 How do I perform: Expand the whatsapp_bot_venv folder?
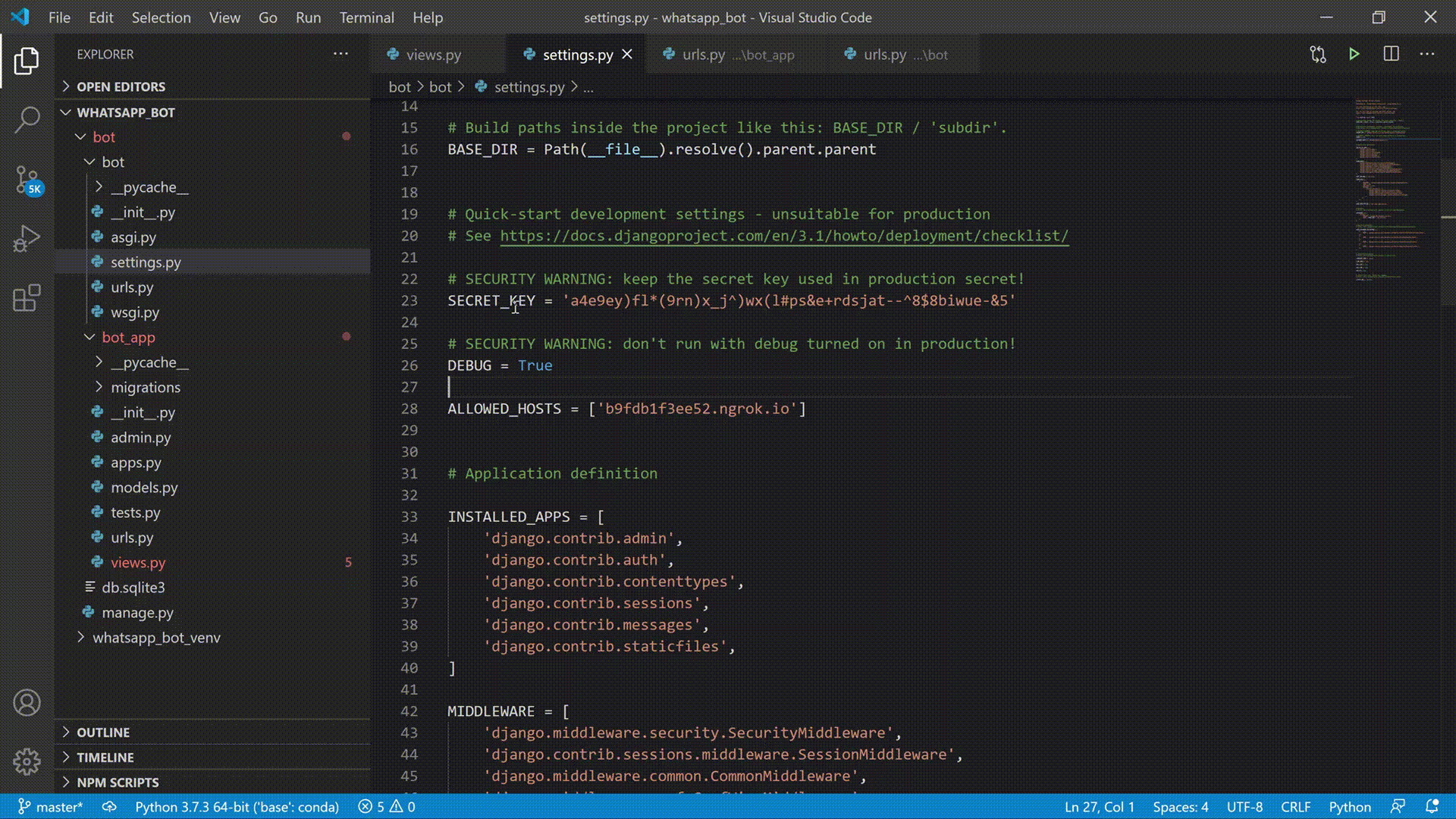point(156,638)
